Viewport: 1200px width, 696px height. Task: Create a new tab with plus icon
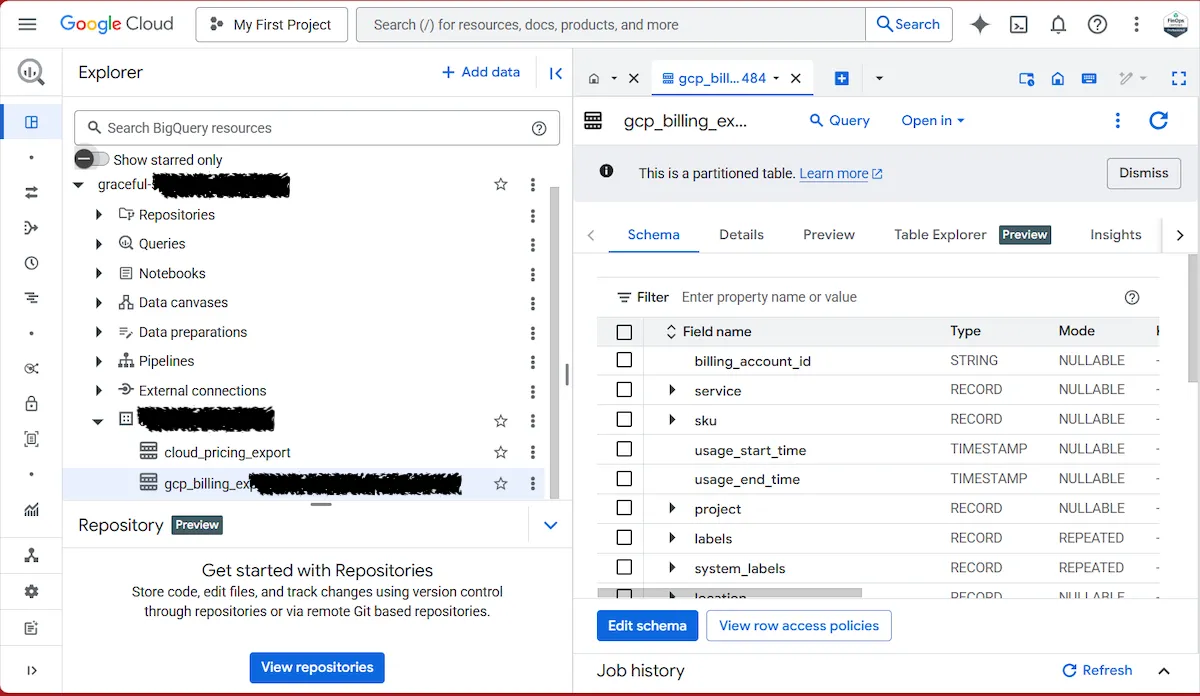pos(841,78)
